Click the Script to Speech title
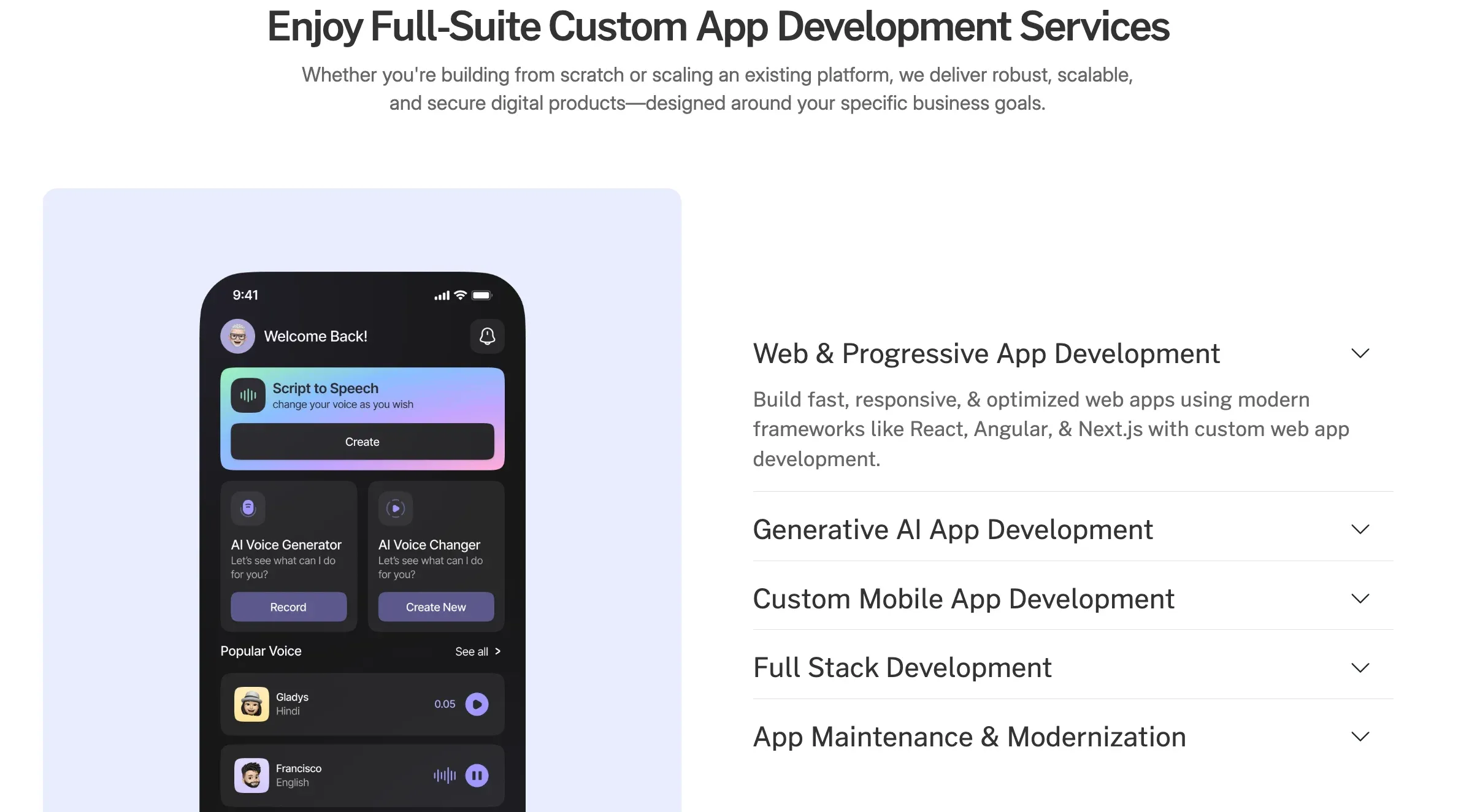Image resolution: width=1461 pixels, height=812 pixels. 326,388
